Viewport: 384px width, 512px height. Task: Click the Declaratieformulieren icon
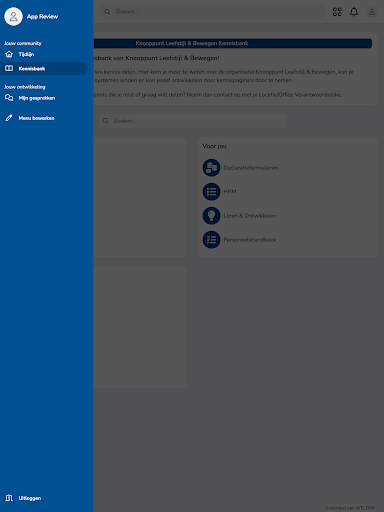click(x=211, y=168)
